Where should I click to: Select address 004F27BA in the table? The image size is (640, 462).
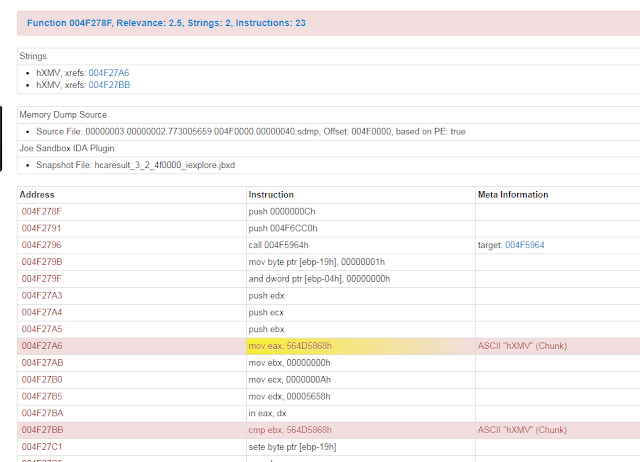click(x=42, y=413)
